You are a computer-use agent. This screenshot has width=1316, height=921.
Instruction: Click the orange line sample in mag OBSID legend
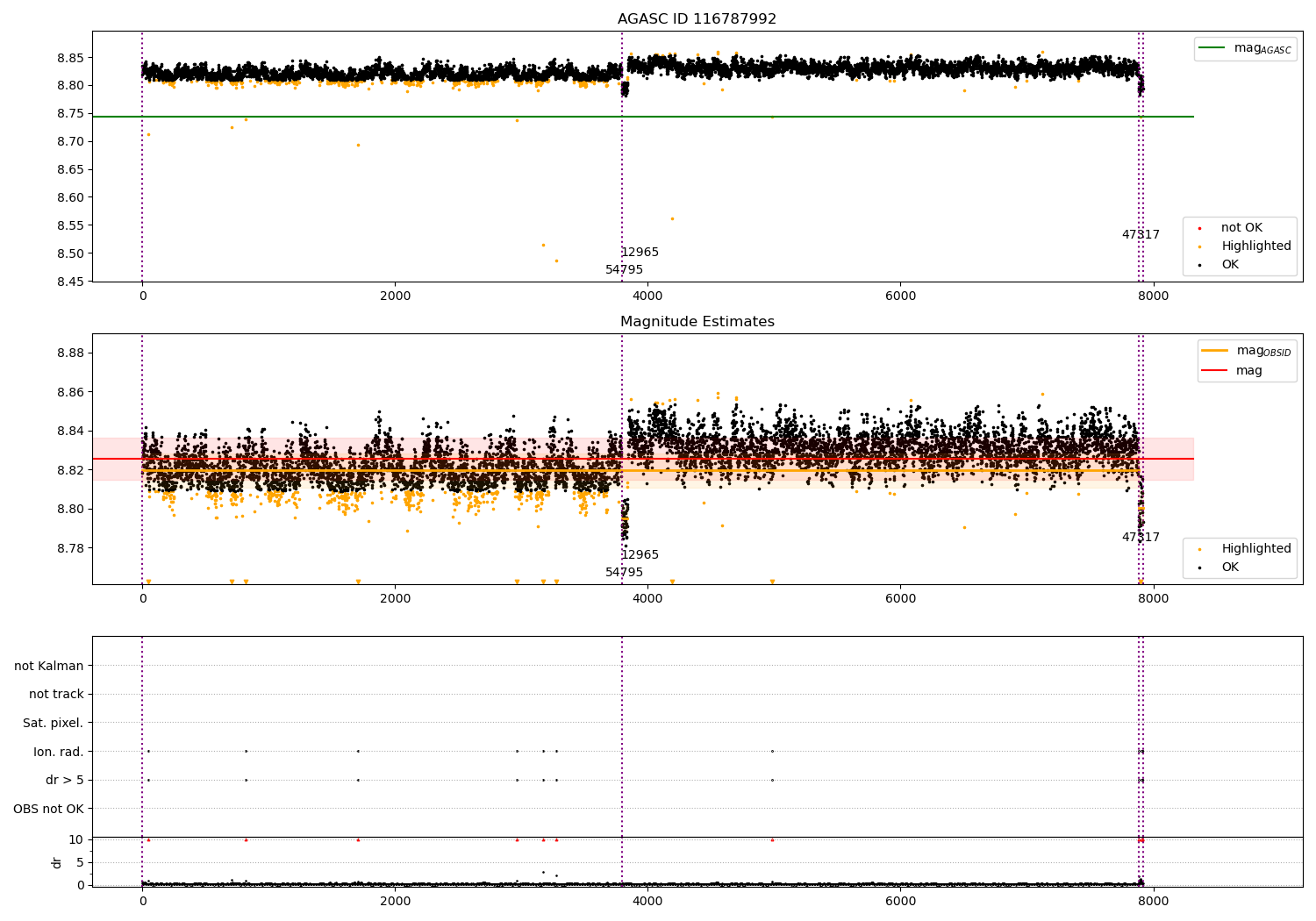(x=1215, y=350)
